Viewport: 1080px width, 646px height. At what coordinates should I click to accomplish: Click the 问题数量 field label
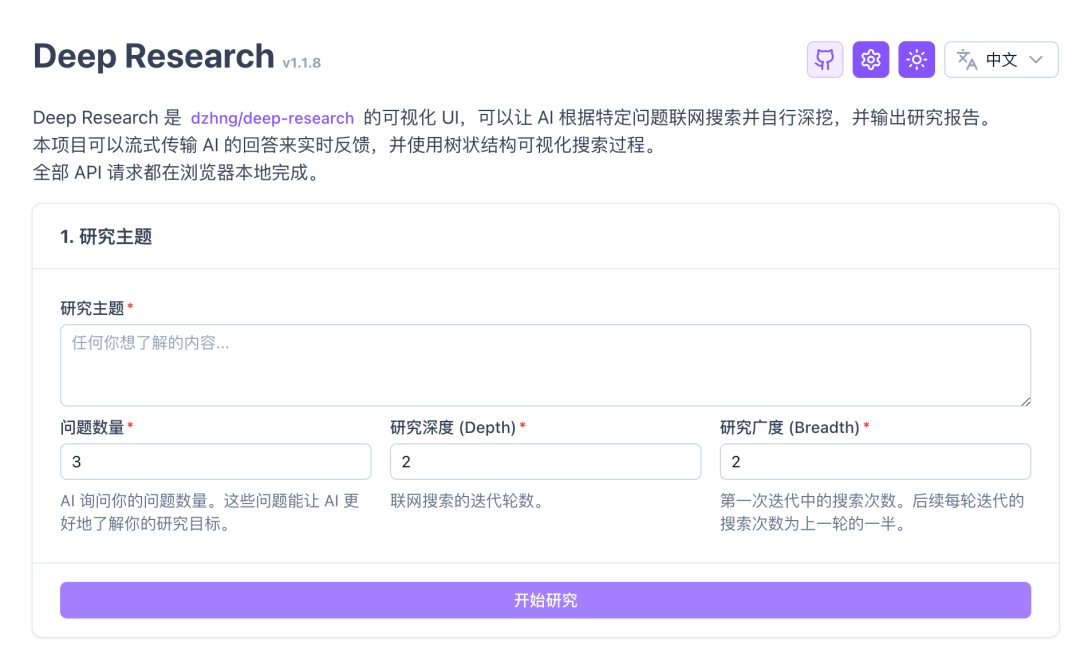coord(92,428)
